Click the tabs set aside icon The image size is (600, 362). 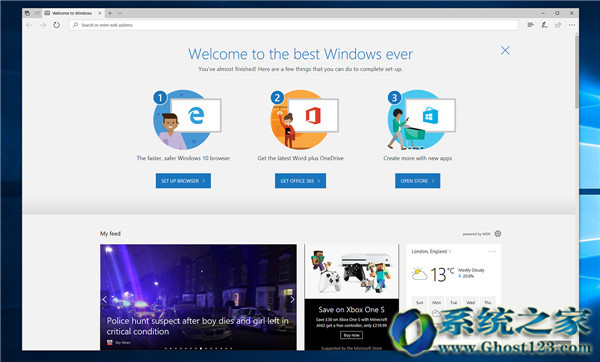click(x=27, y=13)
